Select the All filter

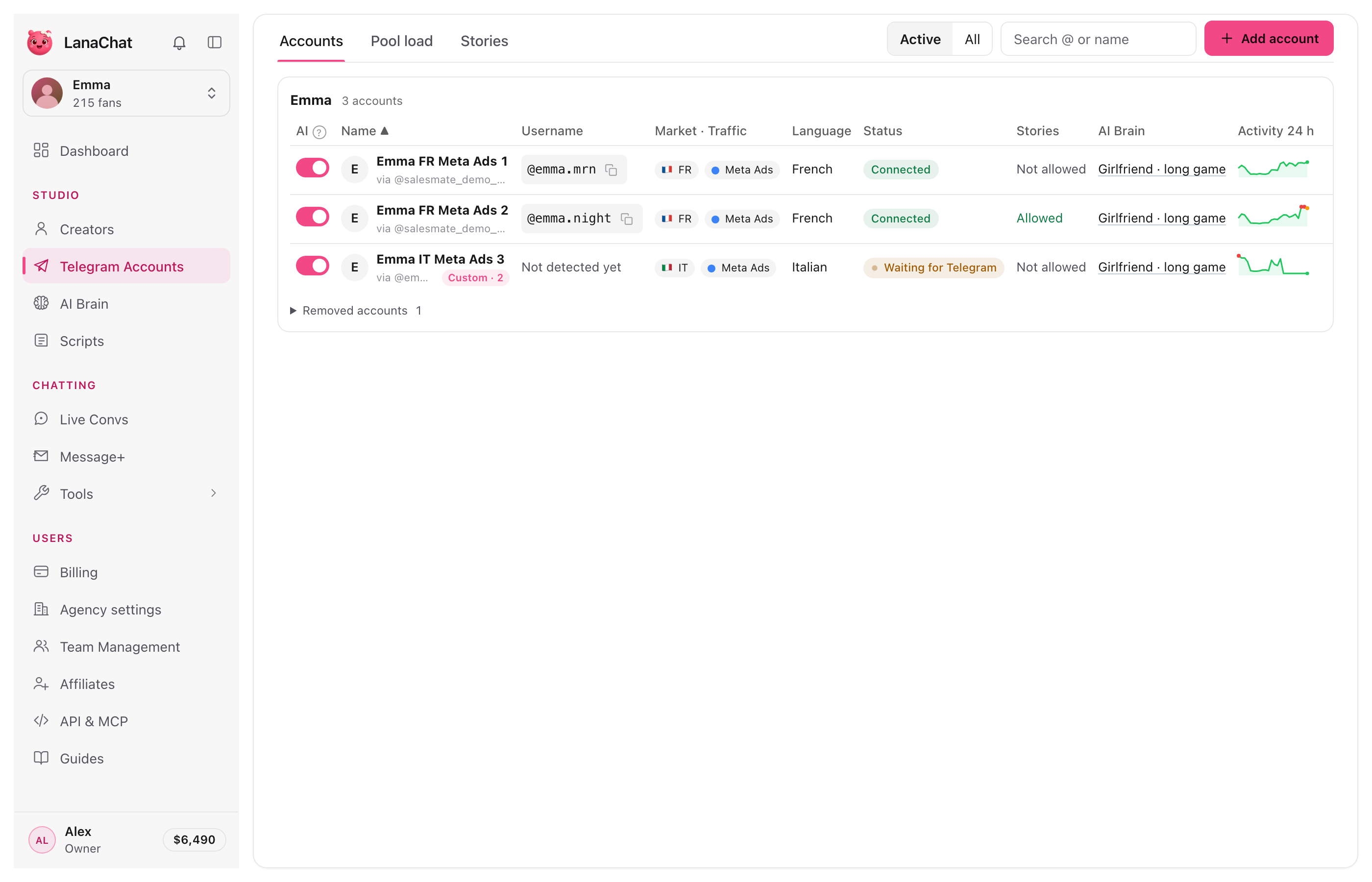[972, 39]
